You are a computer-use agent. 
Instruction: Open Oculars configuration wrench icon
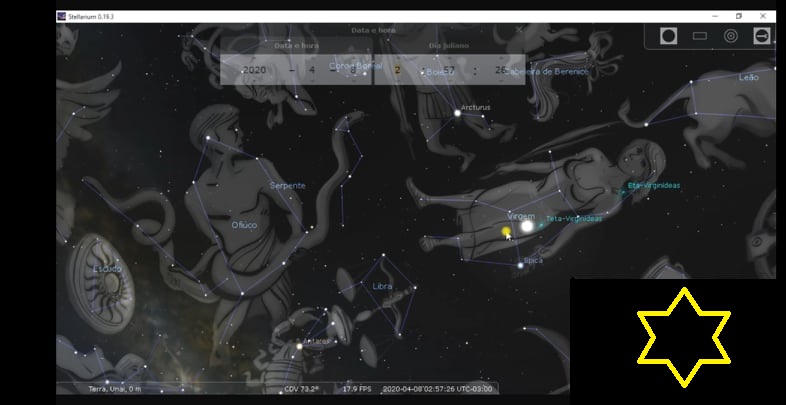click(762, 36)
